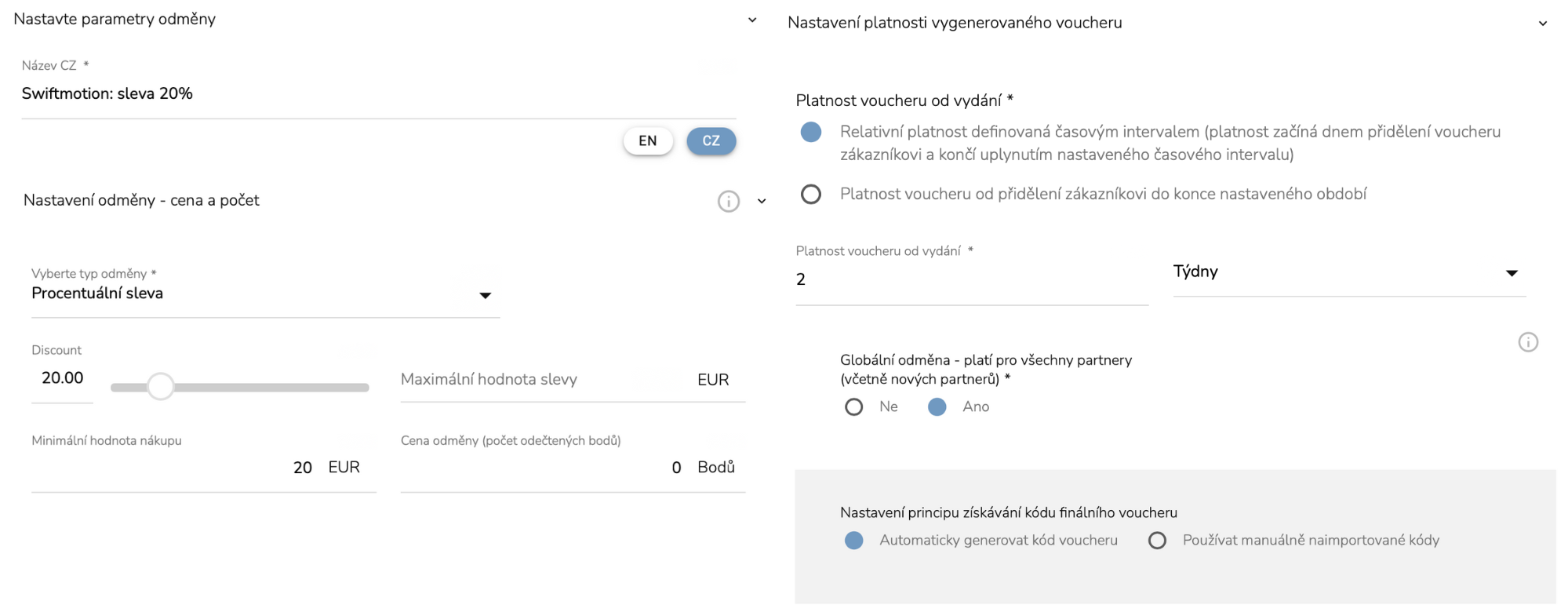Click the 'Název CZ' name field
The image size is (1568, 616).
coord(377,94)
